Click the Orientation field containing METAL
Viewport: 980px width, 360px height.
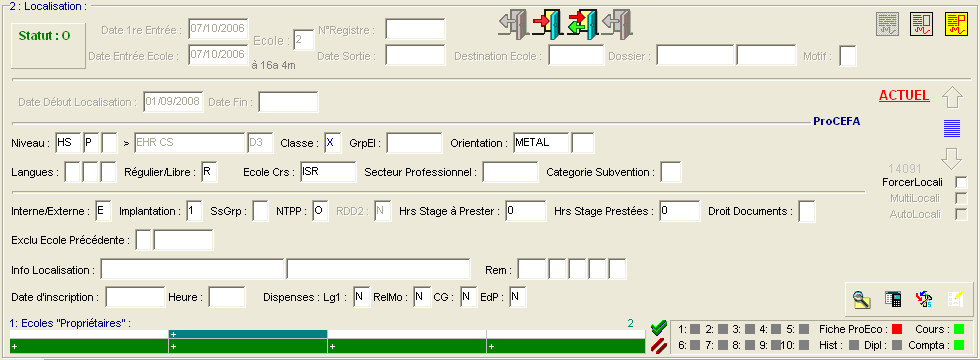541,143
